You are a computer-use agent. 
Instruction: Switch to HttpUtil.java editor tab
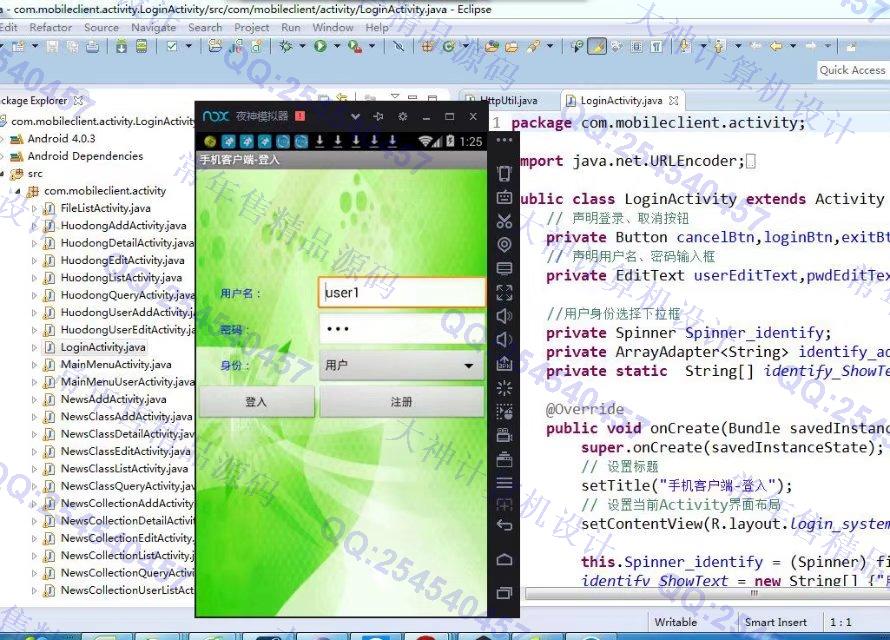(x=508, y=100)
